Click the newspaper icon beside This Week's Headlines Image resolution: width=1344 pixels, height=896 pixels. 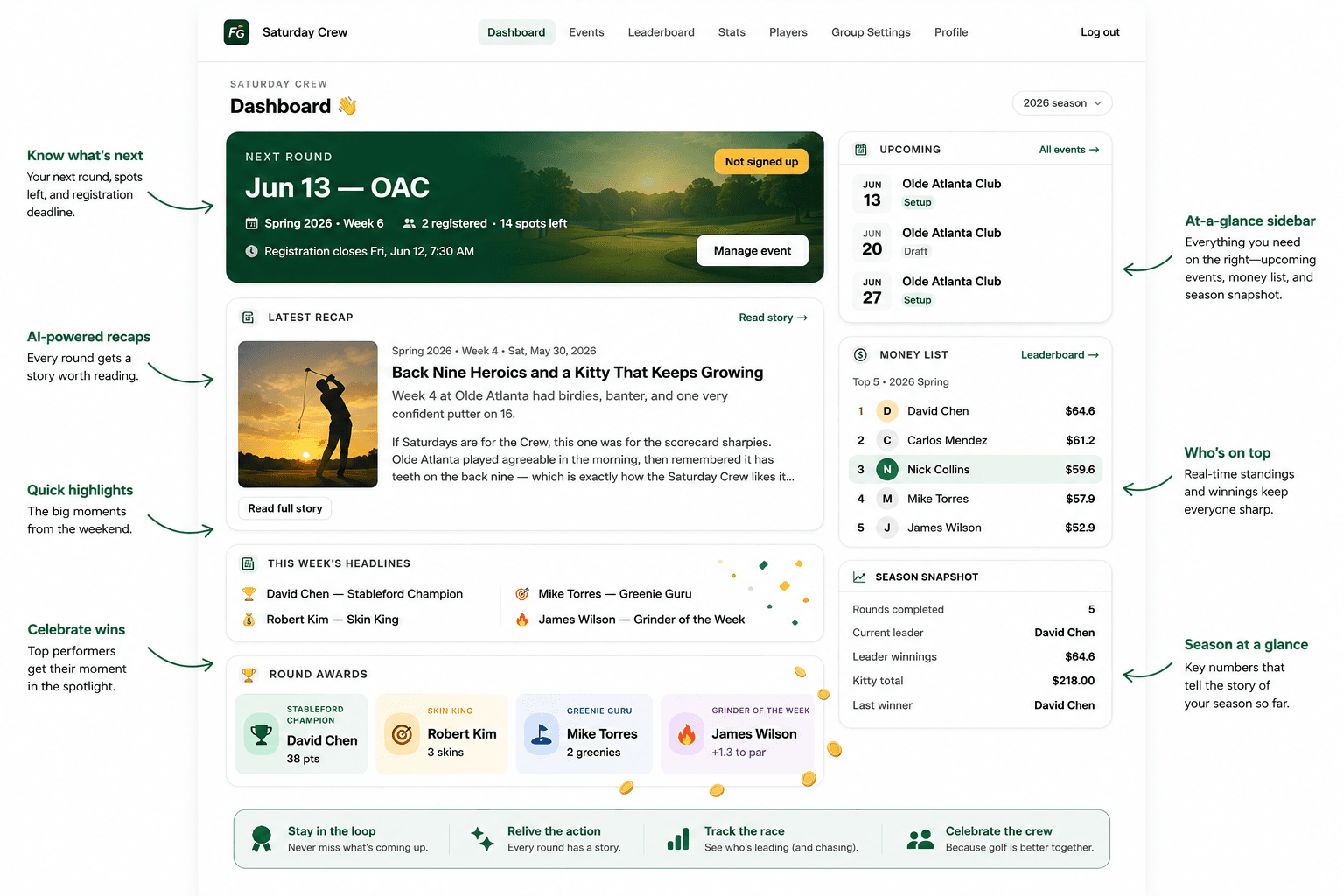(x=248, y=563)
